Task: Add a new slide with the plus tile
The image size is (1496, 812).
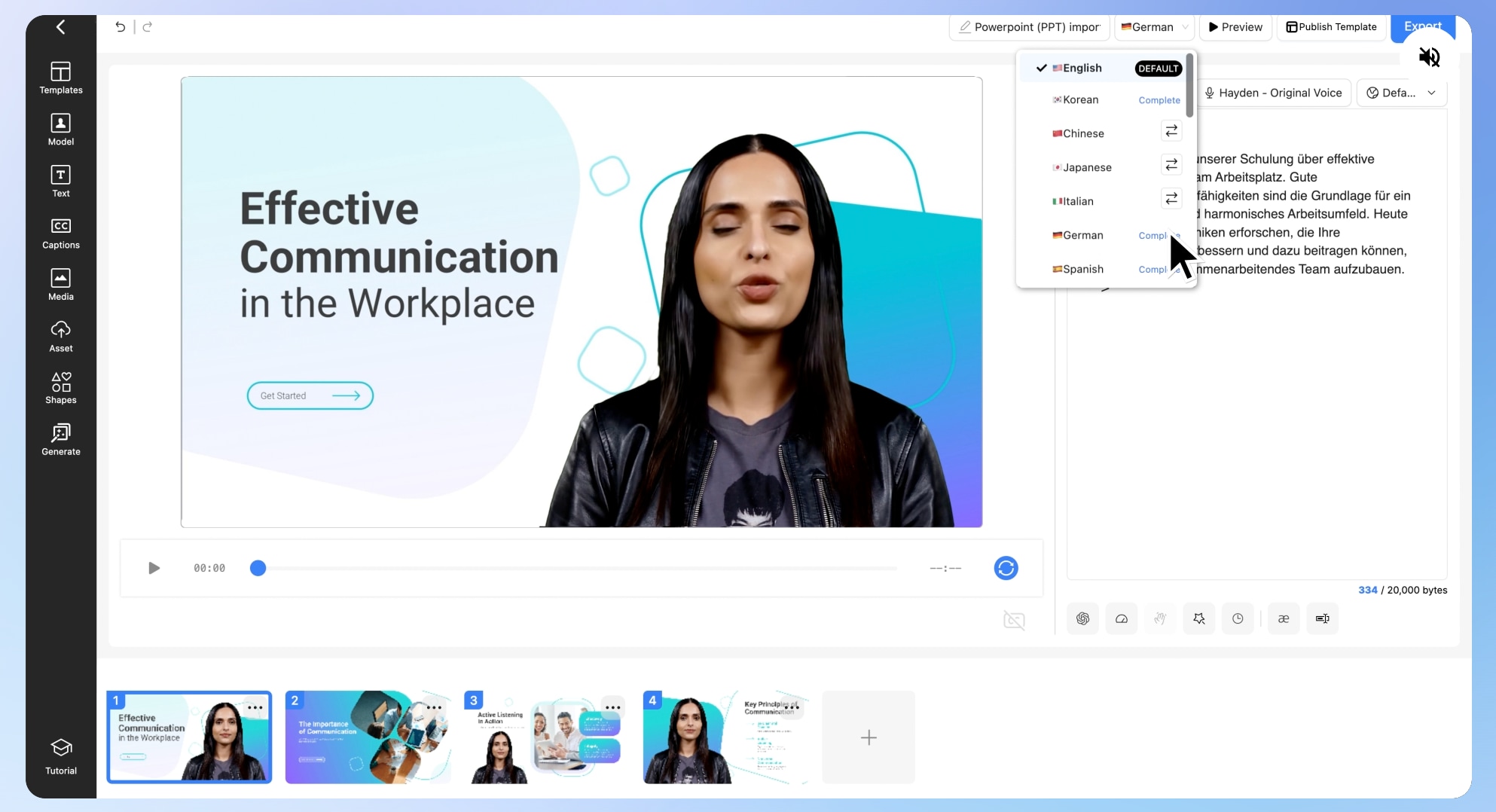Action: coord(868,737)
